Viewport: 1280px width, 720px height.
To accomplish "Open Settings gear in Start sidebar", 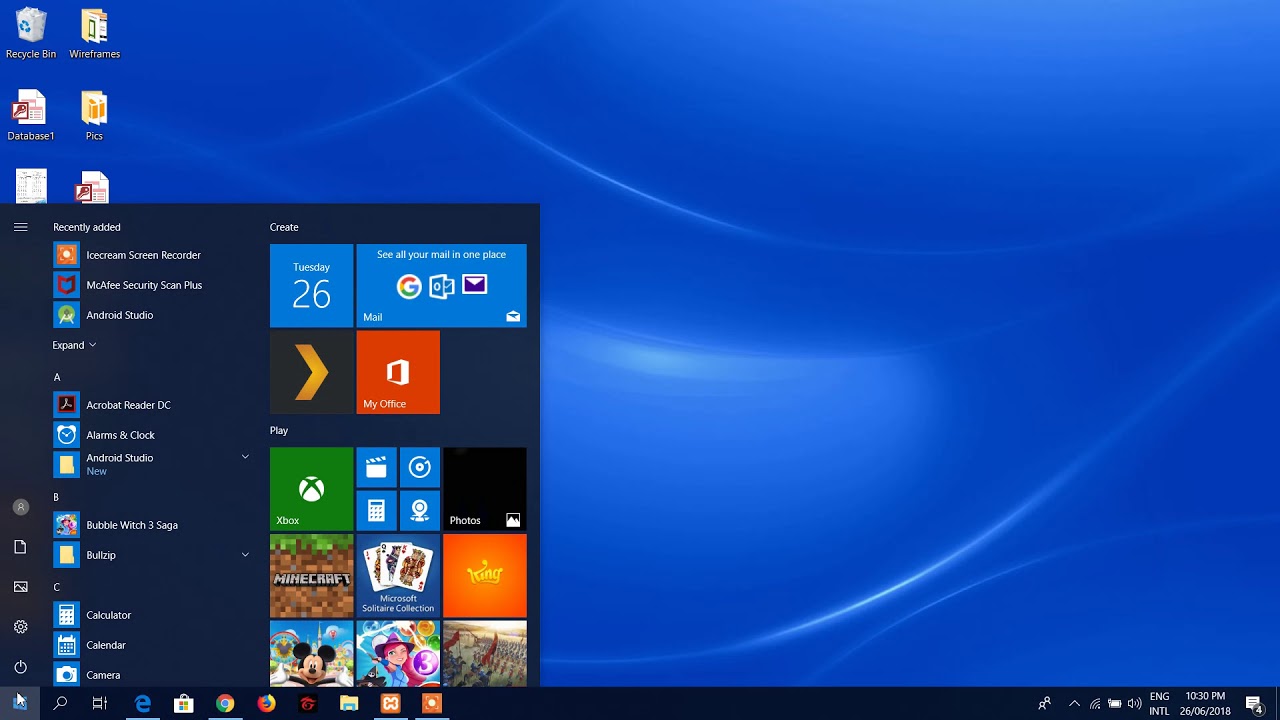I will [x=20, y=627].
